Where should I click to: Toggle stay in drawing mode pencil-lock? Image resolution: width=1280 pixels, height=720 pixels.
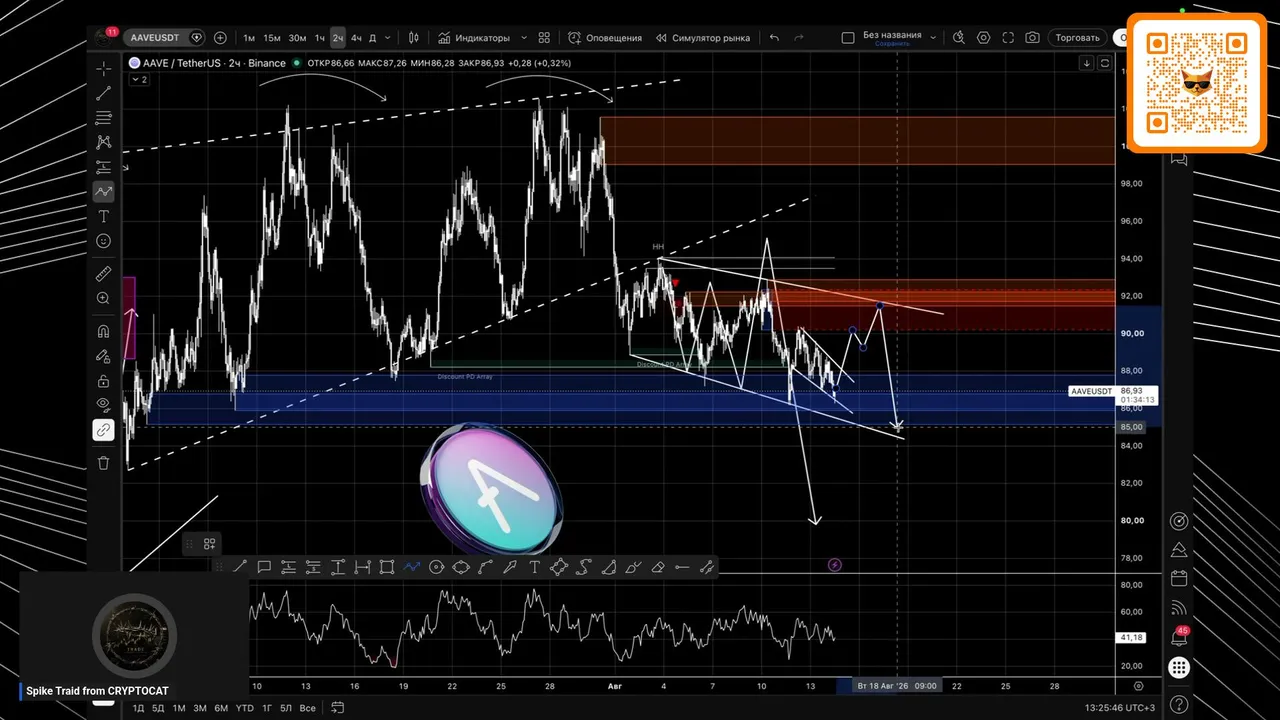pos(104,356)
